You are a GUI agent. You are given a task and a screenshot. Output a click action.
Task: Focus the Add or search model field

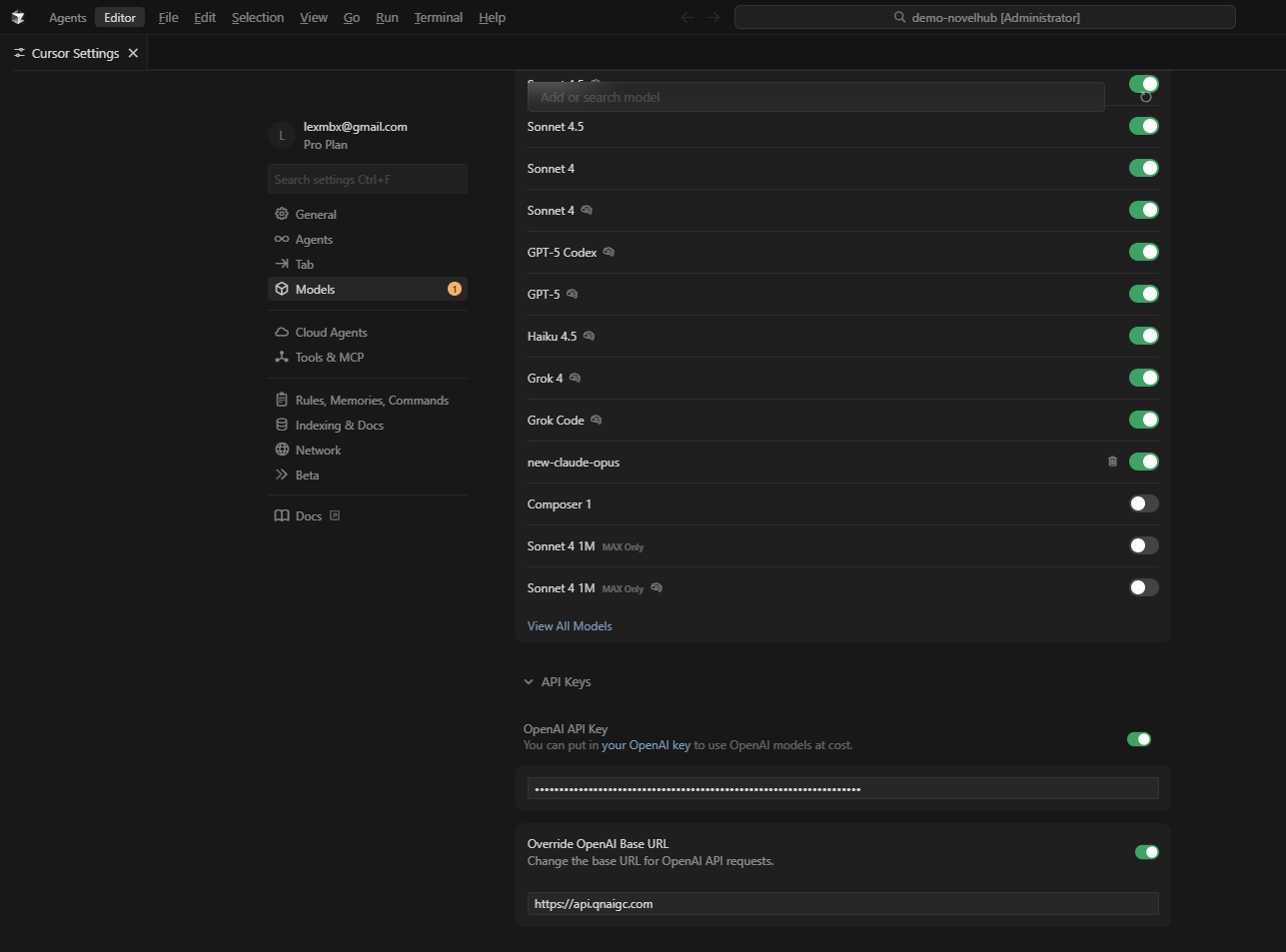(815, 97)
